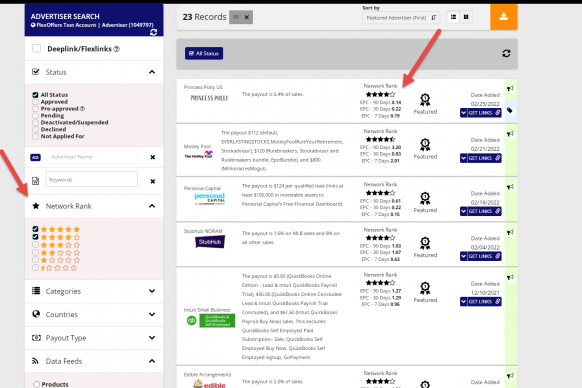Clear the Keywords field with X
The height and width of the screenshot is (388, 582).
(x=153, y=182)
